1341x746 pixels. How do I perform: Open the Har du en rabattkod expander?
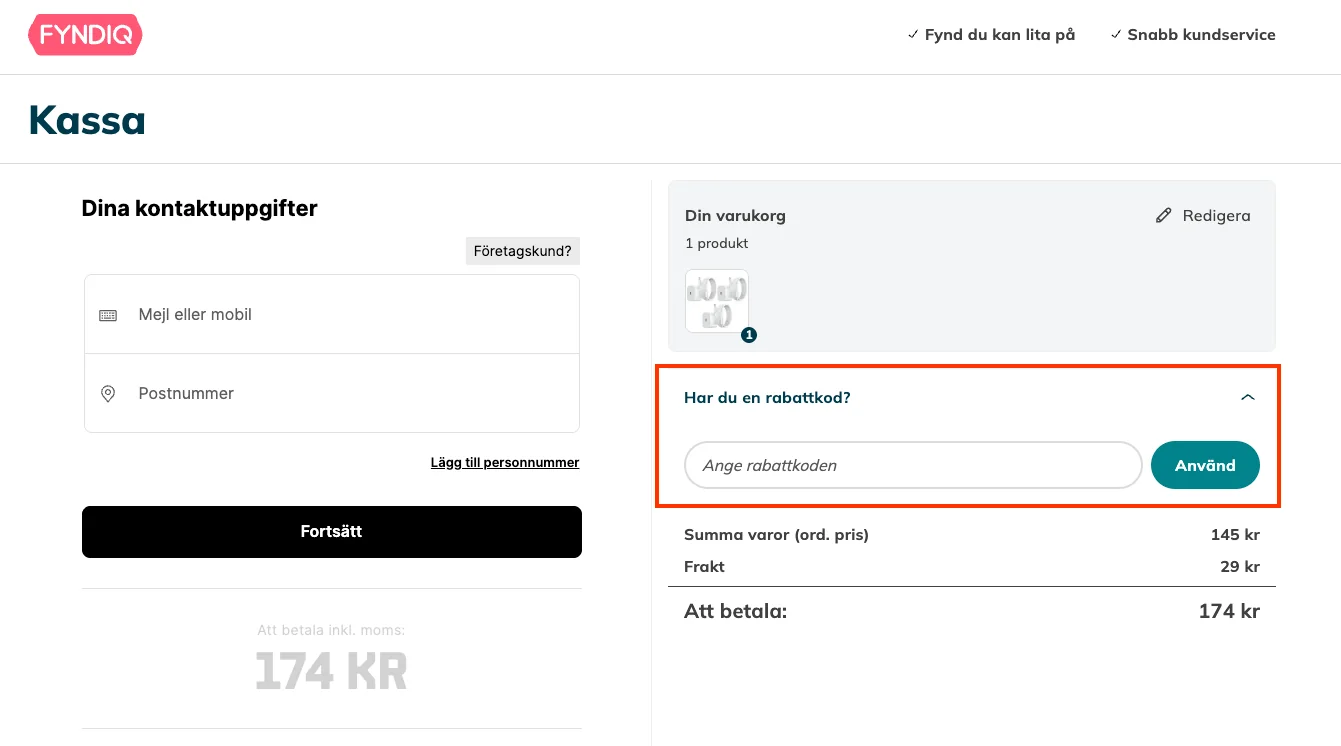point(767,397)
